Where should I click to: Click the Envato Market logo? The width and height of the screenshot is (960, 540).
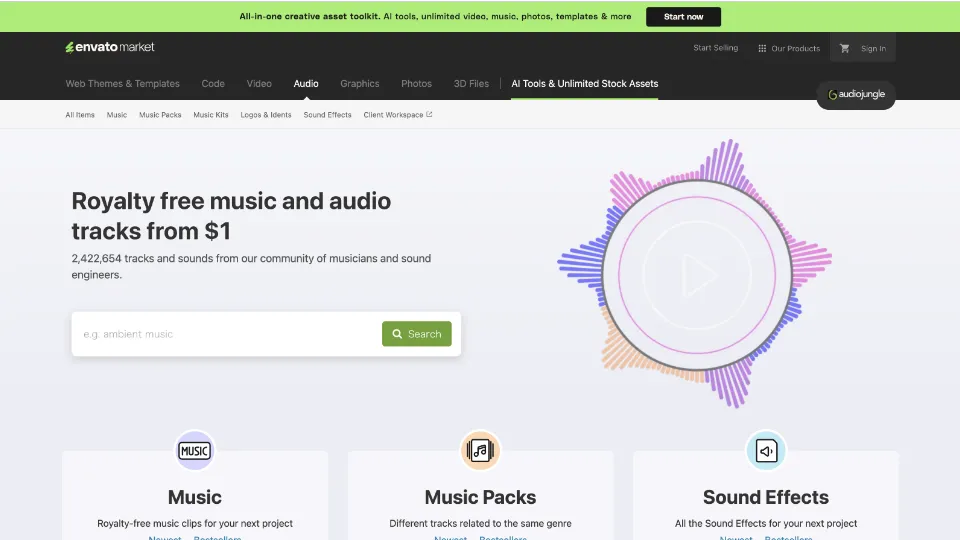click(x=110, y=47)
